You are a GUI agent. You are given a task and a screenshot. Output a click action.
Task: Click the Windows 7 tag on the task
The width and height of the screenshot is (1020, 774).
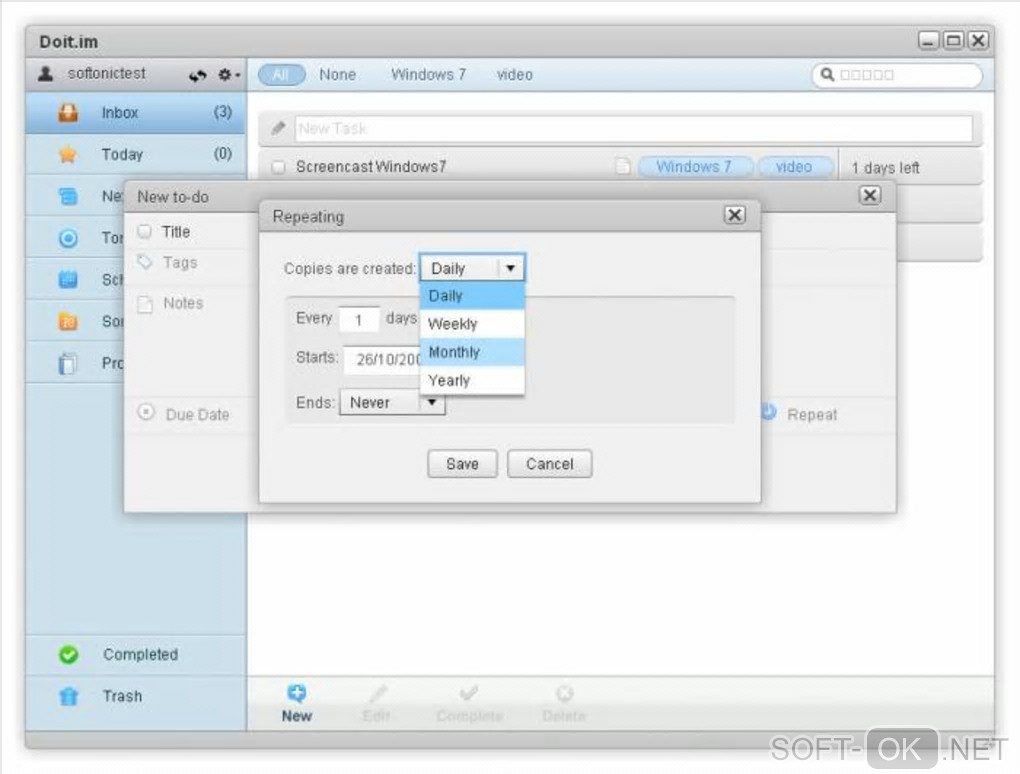pos(695,167)
